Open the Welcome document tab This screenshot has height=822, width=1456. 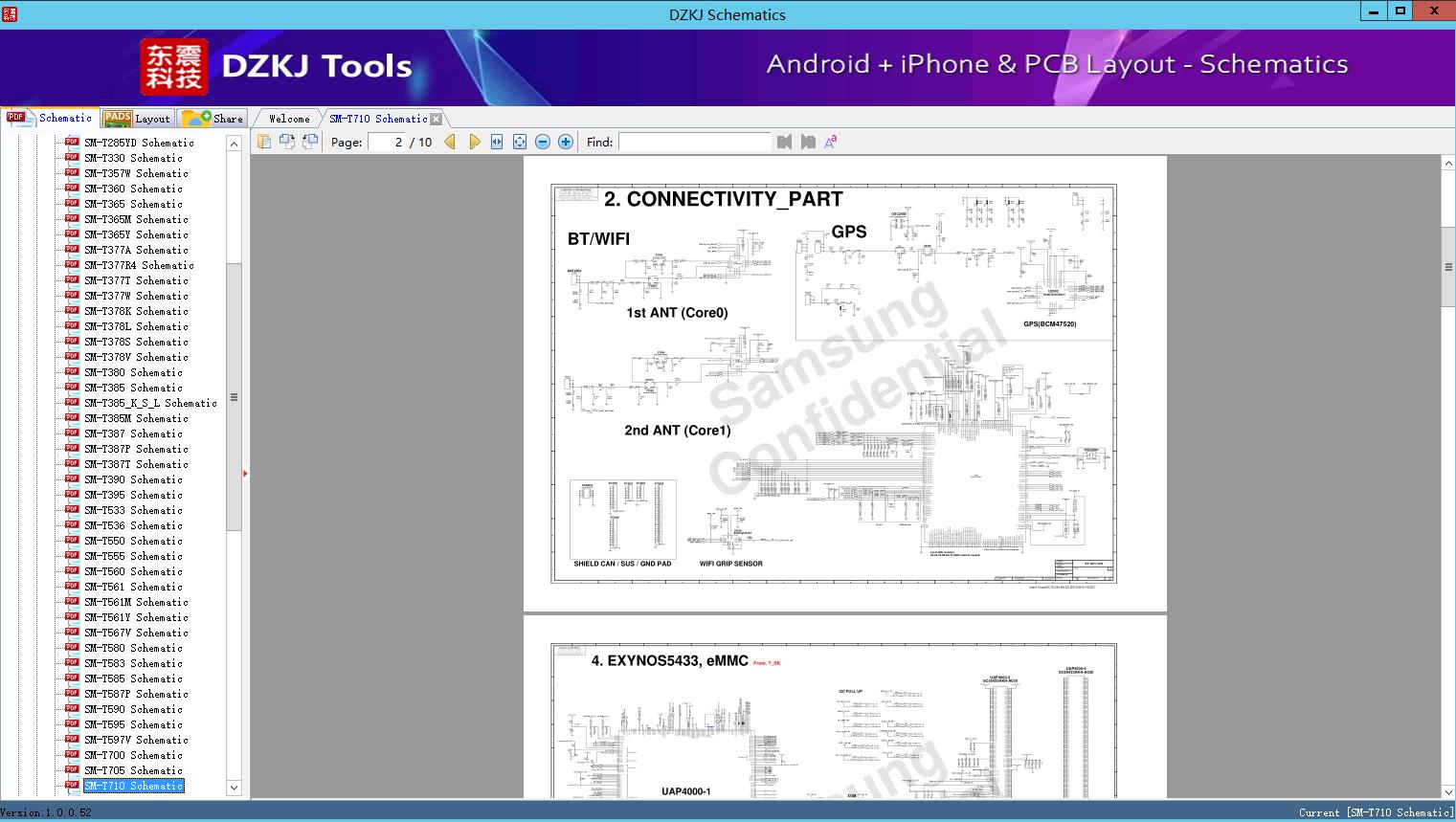coord(289,119)
